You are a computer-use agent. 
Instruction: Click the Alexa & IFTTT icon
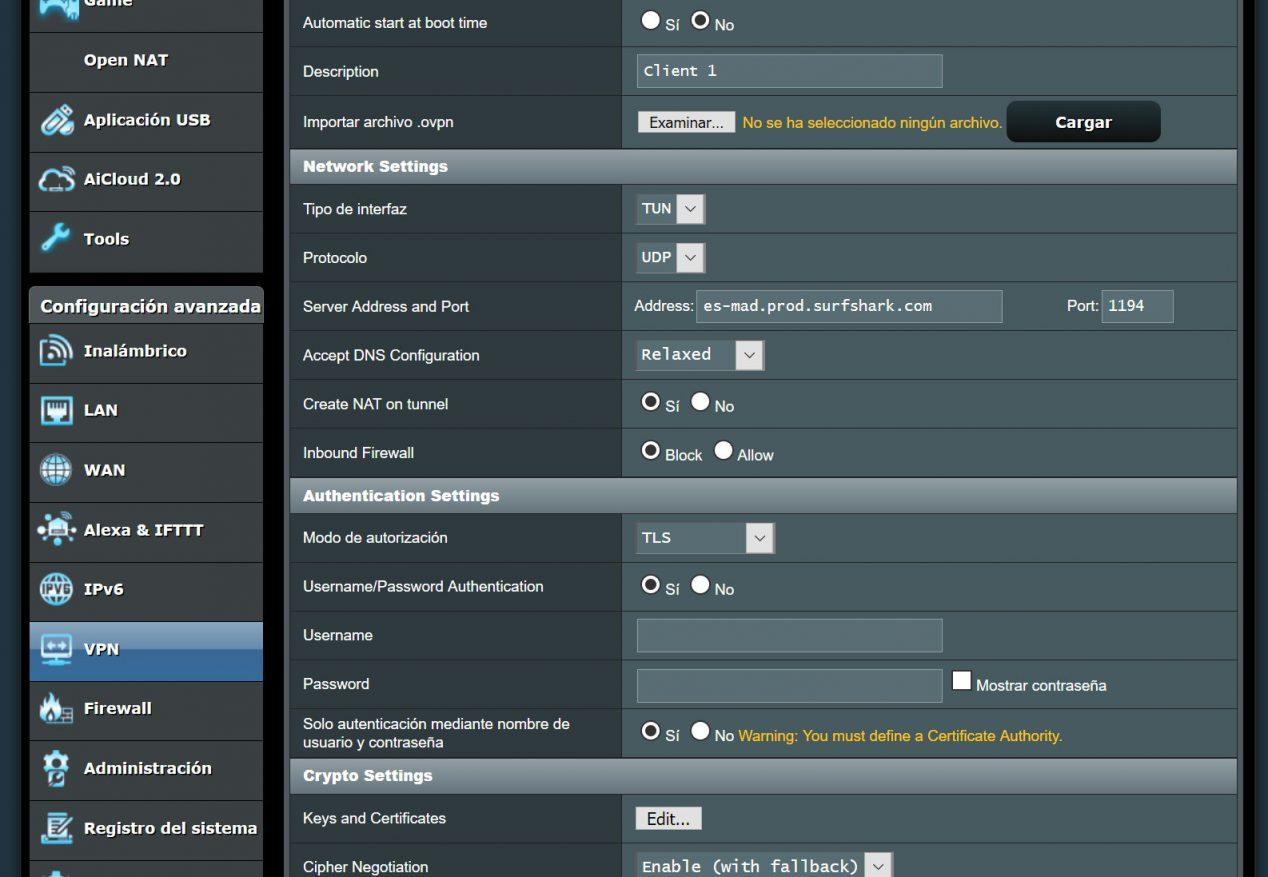tap(57, 530)
